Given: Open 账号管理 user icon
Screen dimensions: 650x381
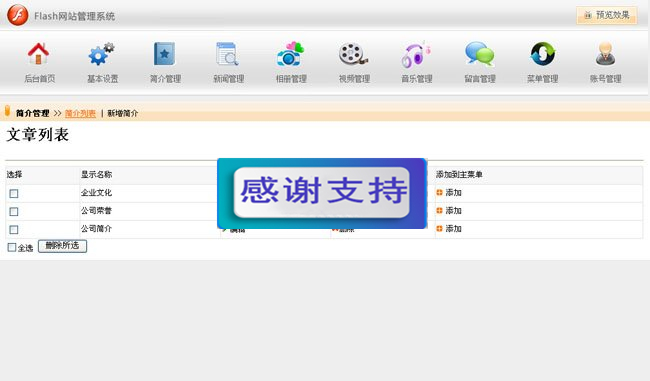Looking at the screenshot, I should [606, 54].
